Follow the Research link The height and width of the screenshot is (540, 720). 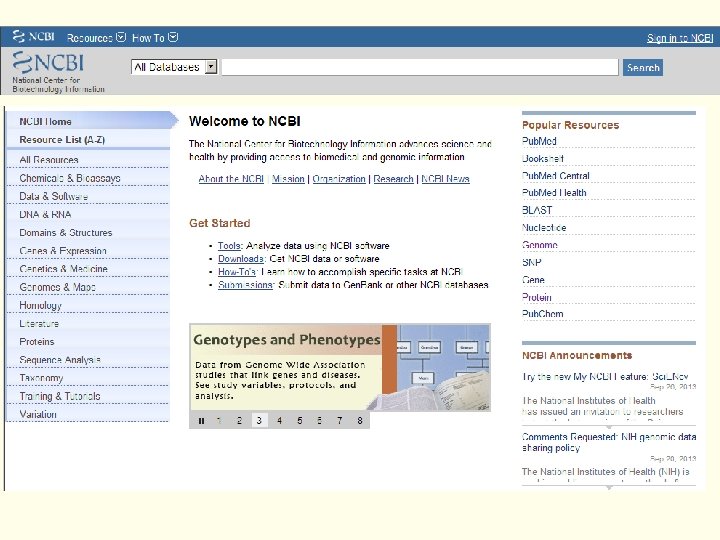(394, 179)
